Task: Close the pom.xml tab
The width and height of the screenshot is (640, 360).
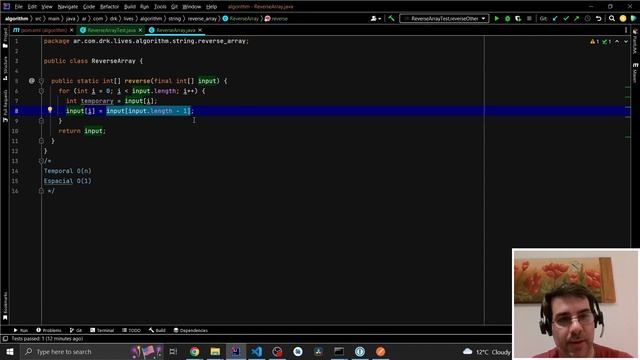Action: (x=71, y=30)
